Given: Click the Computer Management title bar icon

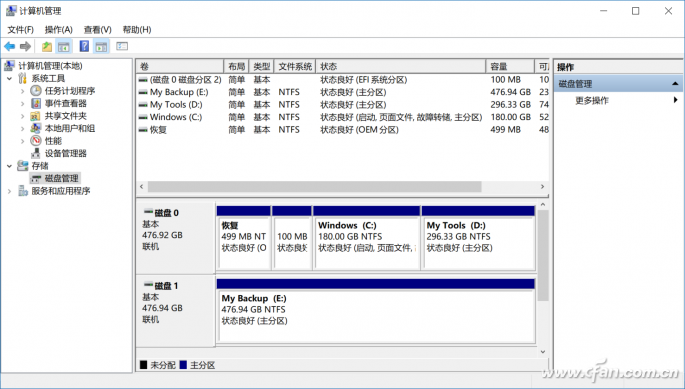Looking at the screenshot, I should pyautogui.click(x=11, y=10).
